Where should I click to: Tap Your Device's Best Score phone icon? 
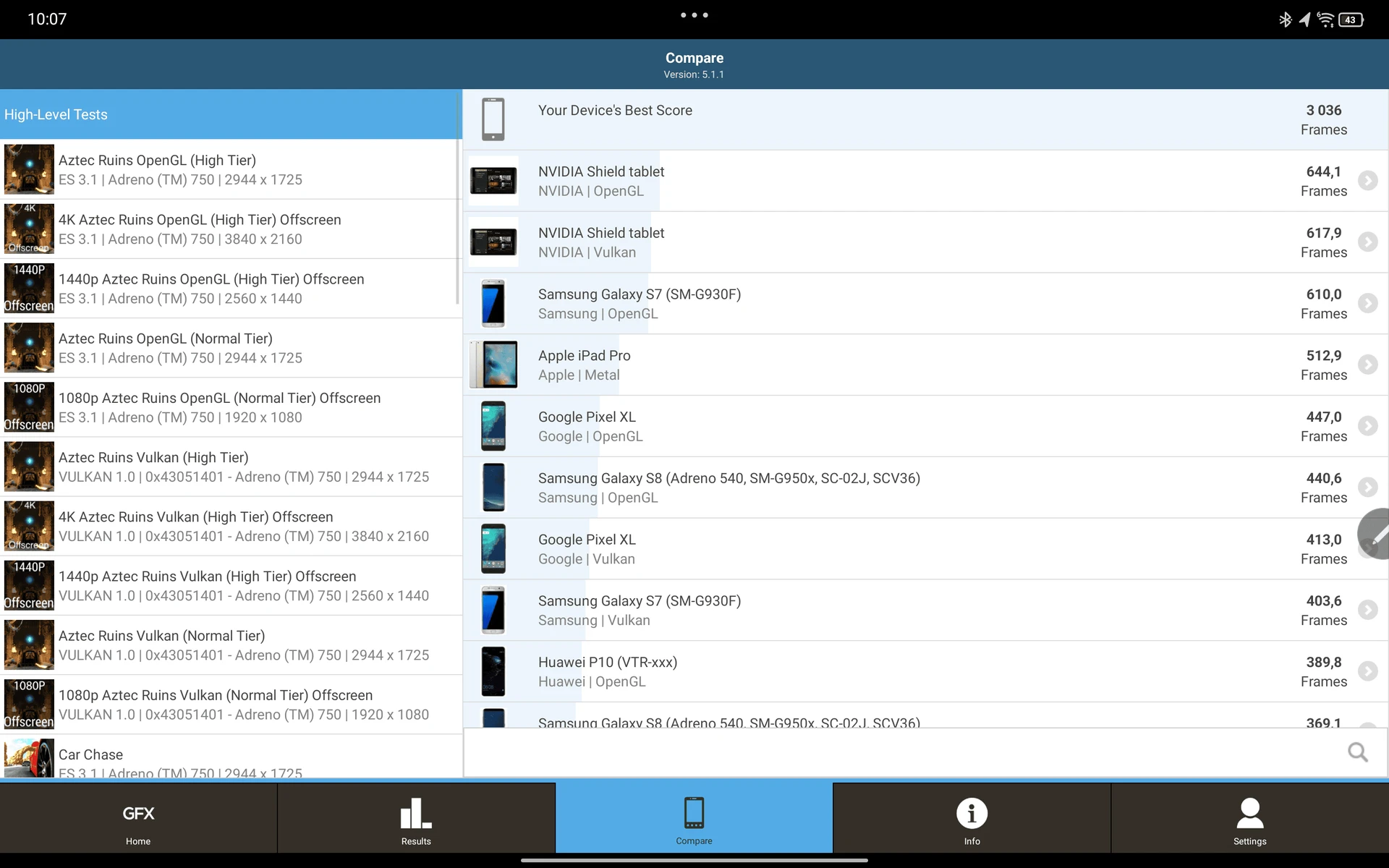493,119
